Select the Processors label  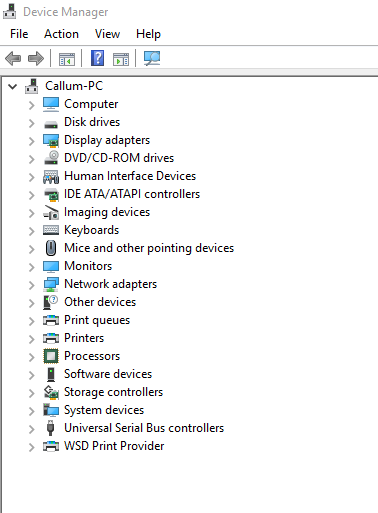tap(92, 356)
